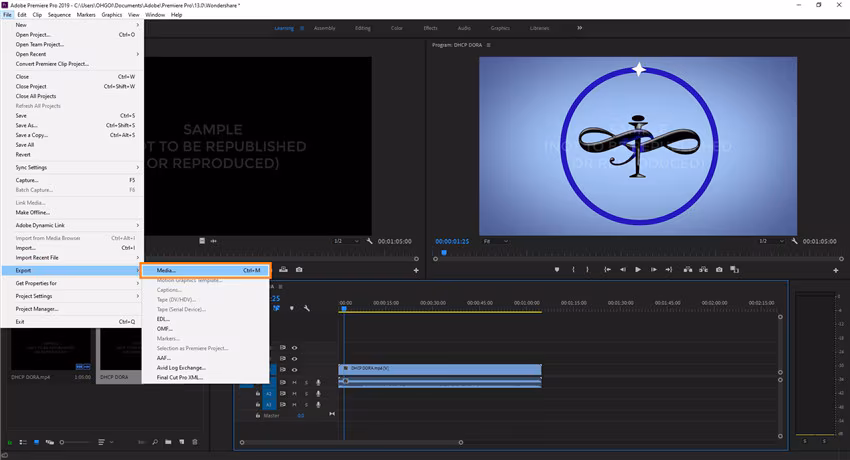Viewport: 850px width, 460px height.
Task: Click Export Frame camera icon in Program monitor
Action: (x=719, y=269)
